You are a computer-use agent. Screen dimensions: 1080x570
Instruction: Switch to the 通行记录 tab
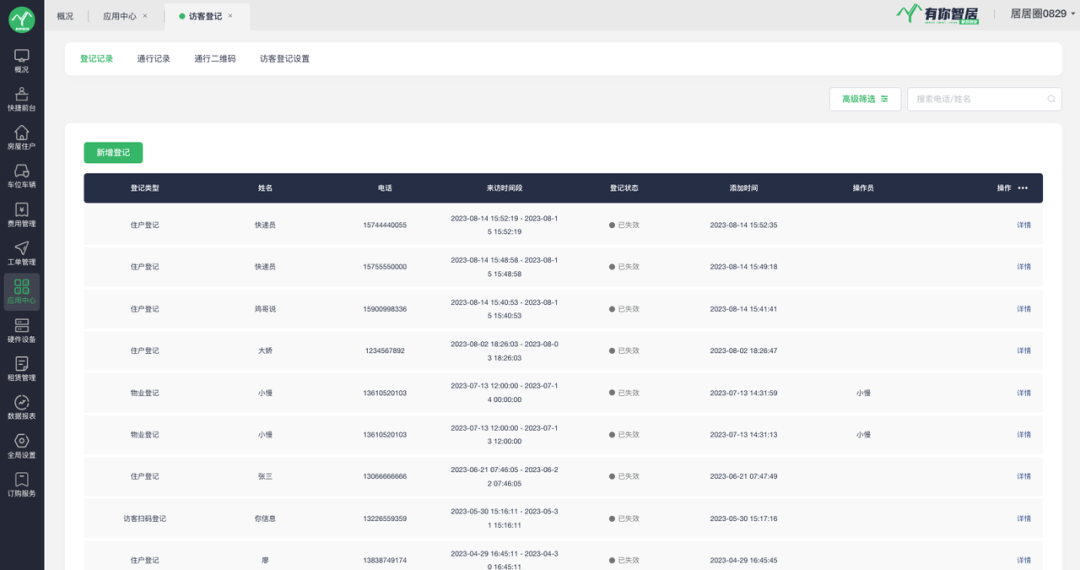153,59
